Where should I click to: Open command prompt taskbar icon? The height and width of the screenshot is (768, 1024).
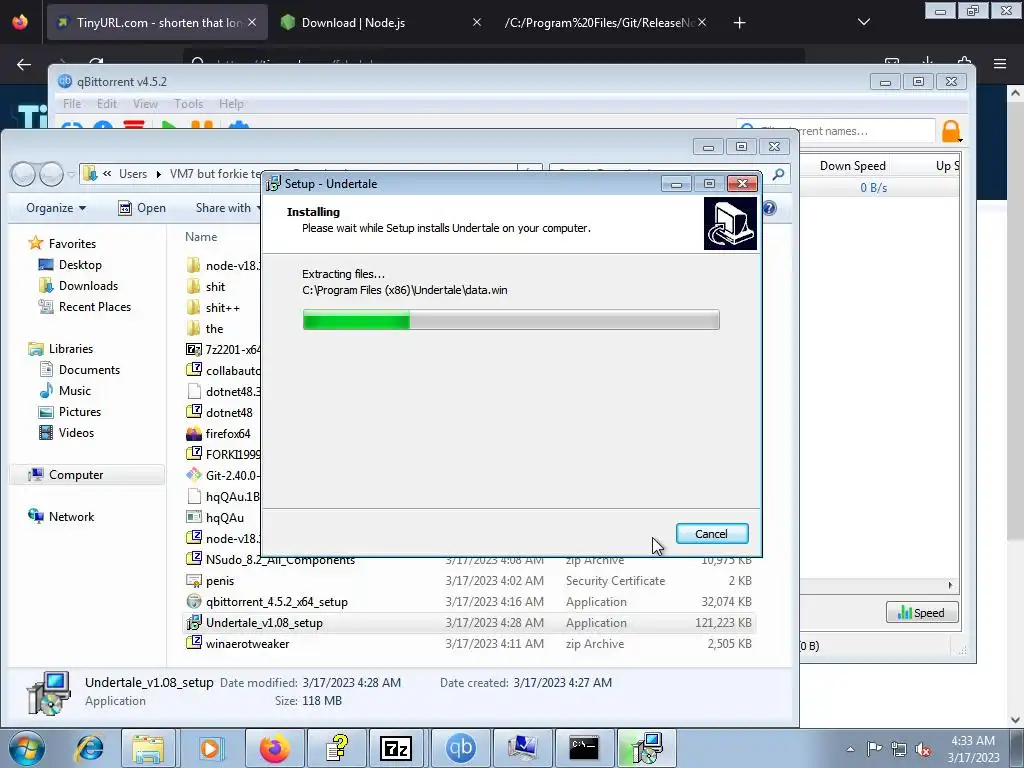(x=584, y=748)
